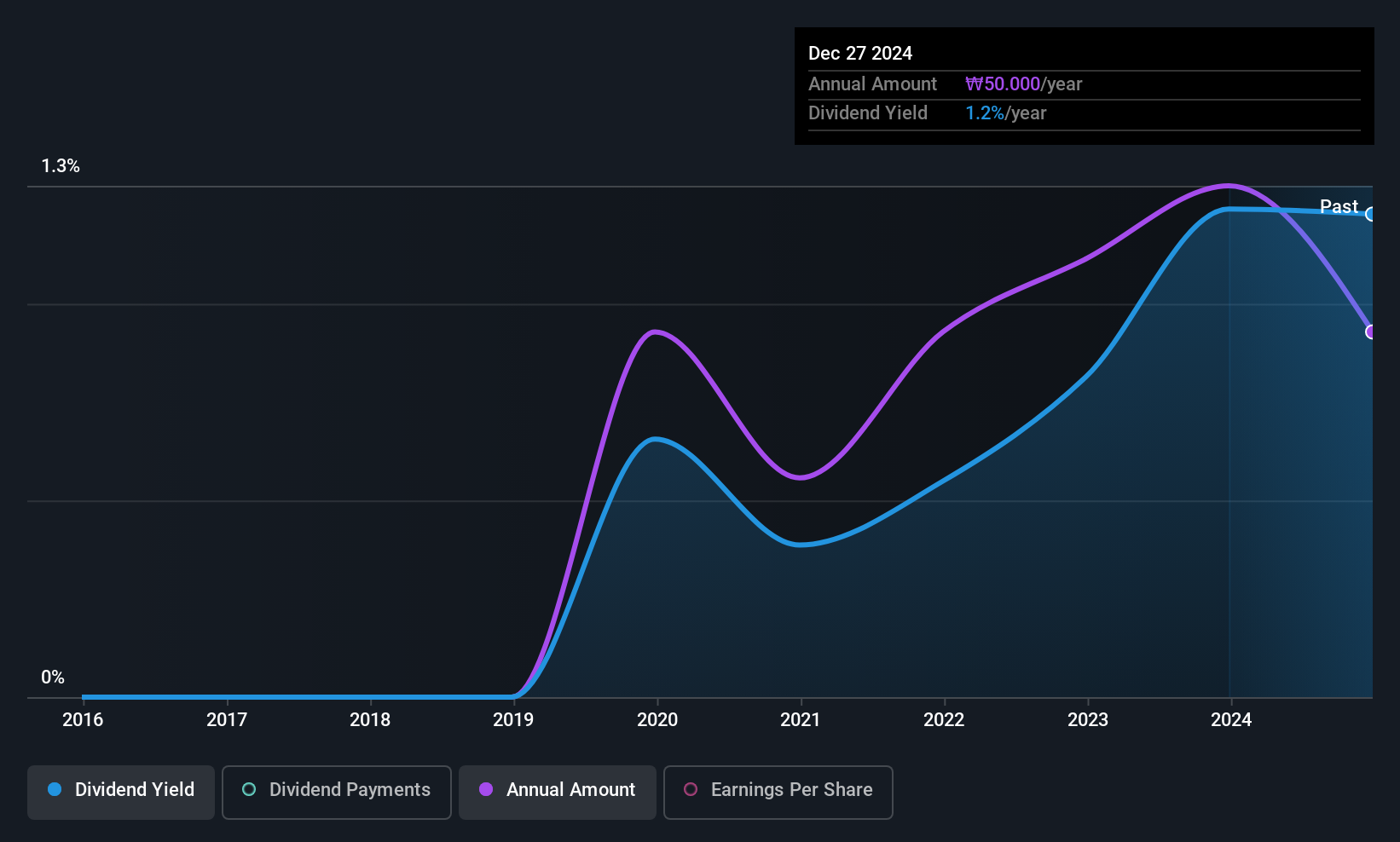Screen dimensions: 1400x842
Task: Click the Annual Amount line endpoint marker
Action: click(x=1371, y=332)
